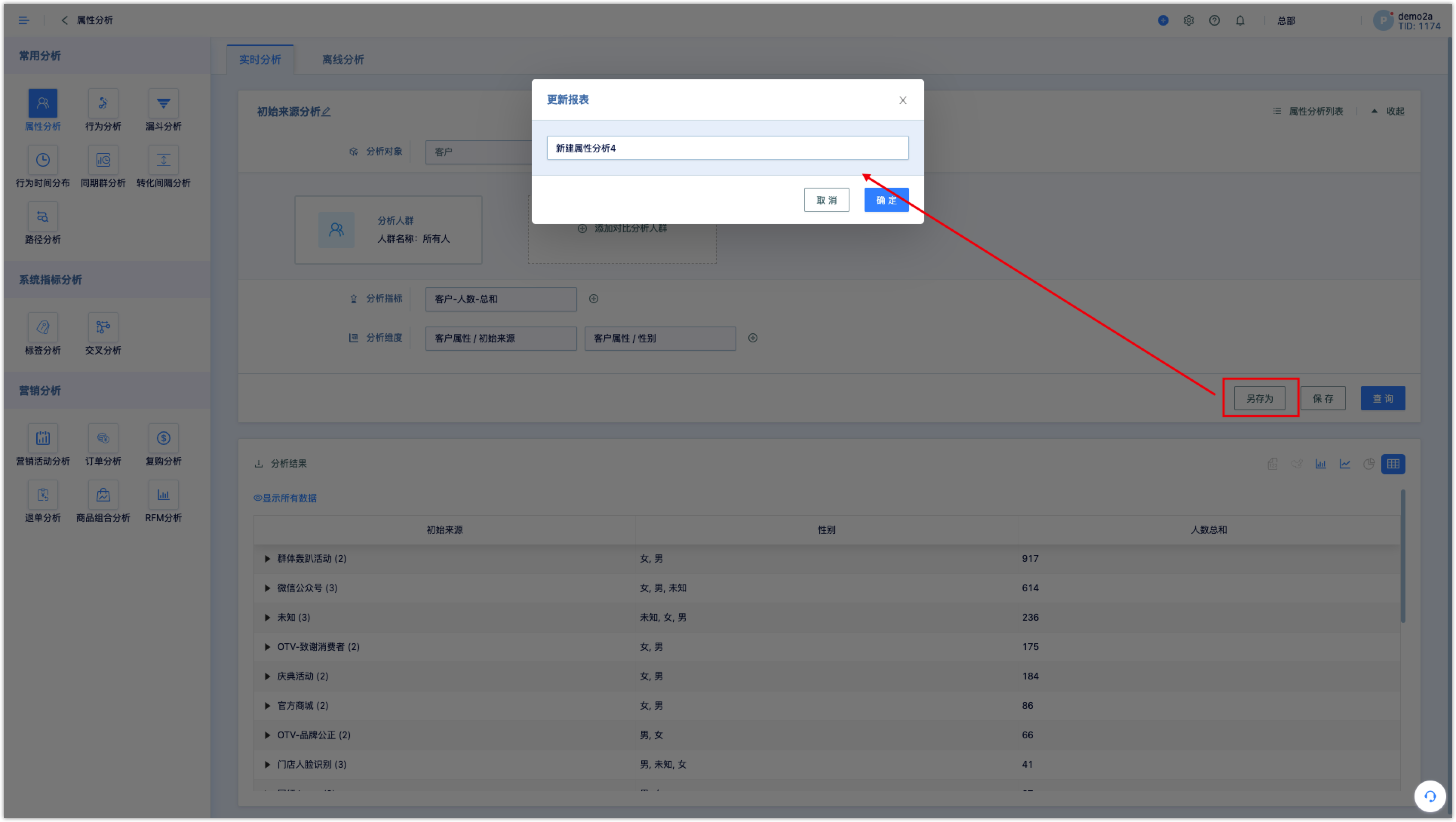Open 复购分析 tool
Image resolution: width=1456 pixels, height=822 pixels.
[163, 445]
